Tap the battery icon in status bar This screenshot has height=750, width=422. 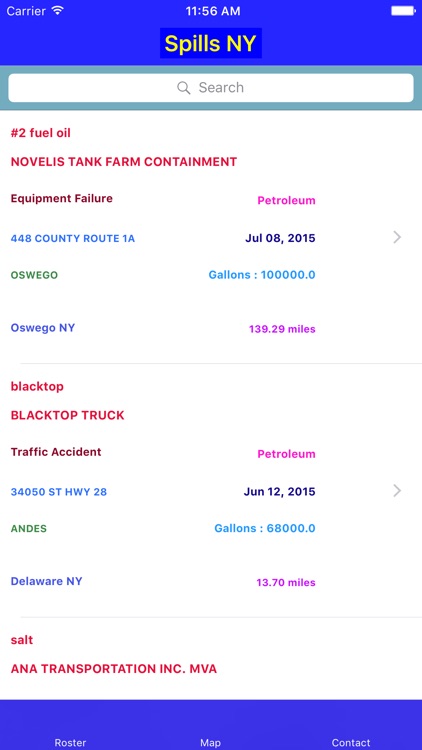[403, 11]
